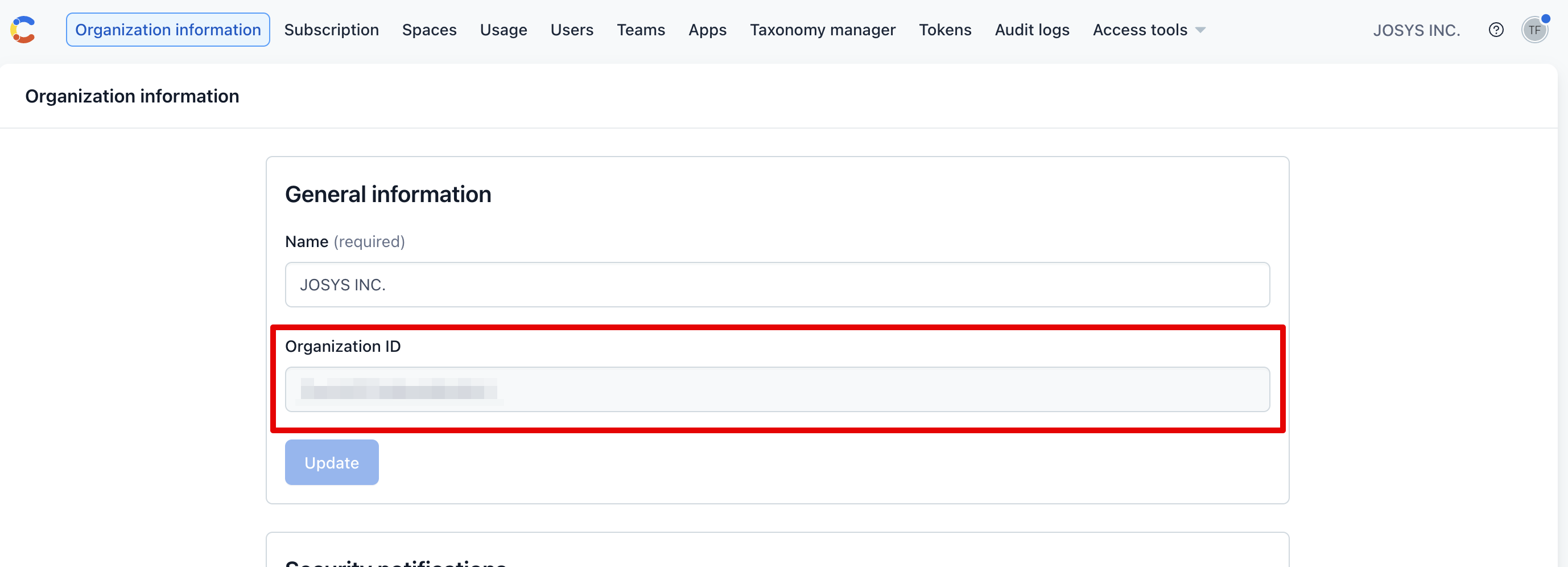1568x567 pixels.
Task: Expand the Access tools dropdown
Action: click(x=1148, y=30)
